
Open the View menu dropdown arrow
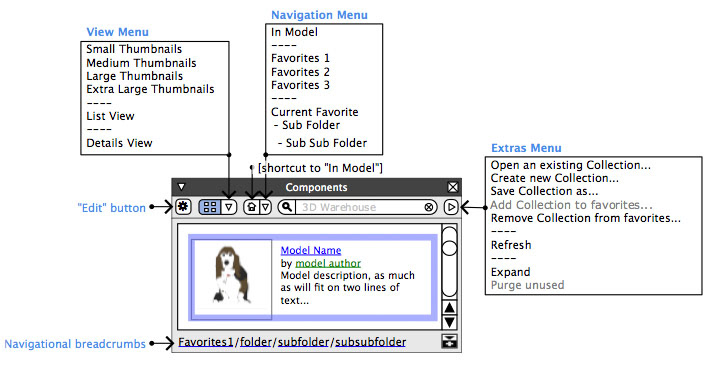(x=229, y=207)
